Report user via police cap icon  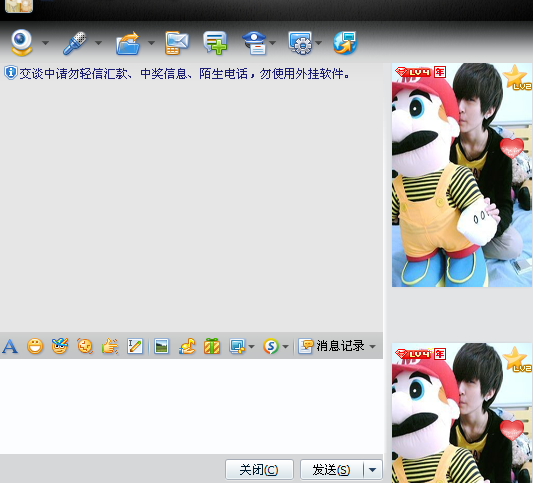tap(255, 43)
